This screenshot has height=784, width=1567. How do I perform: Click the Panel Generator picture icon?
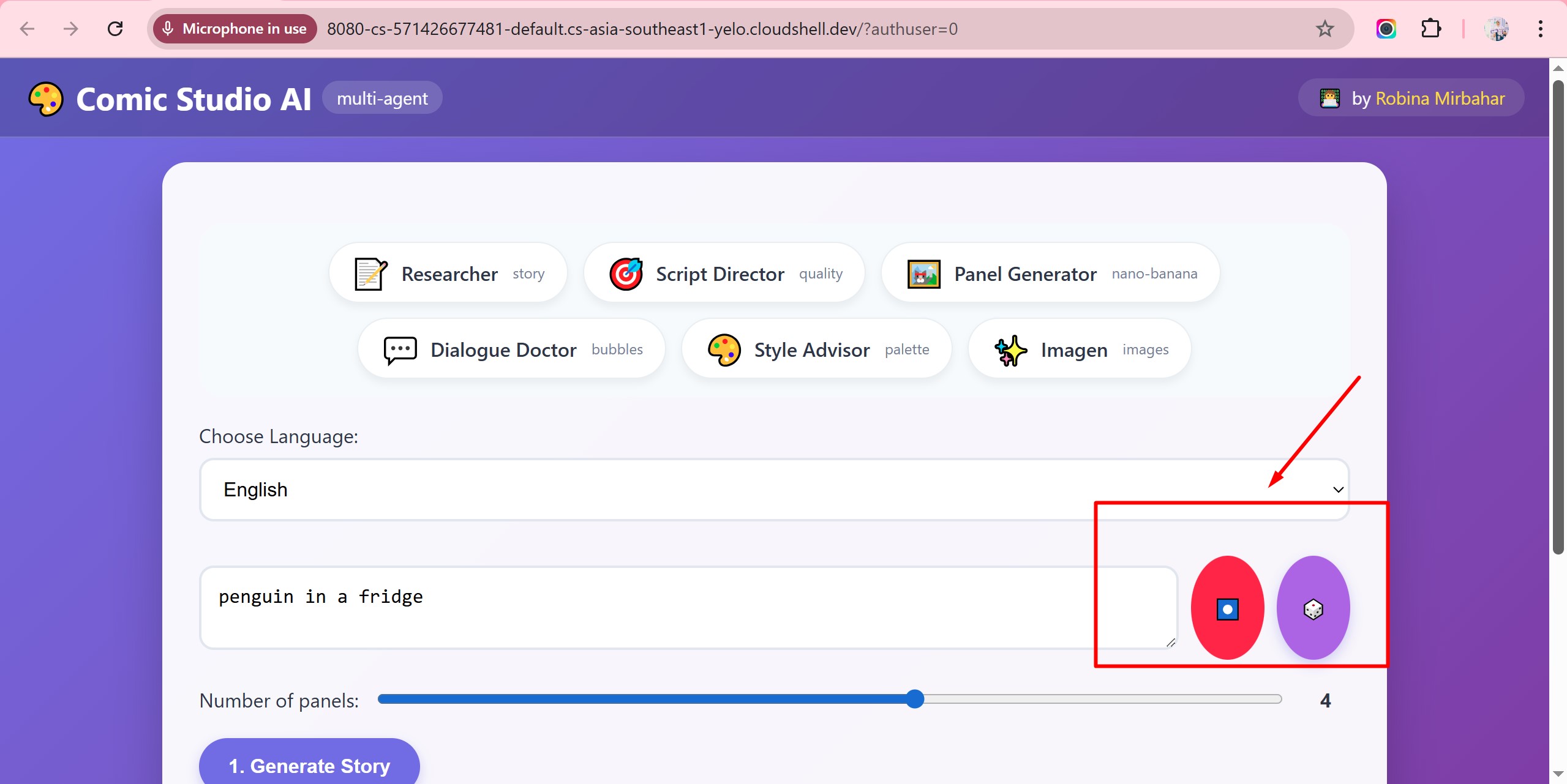923,274
